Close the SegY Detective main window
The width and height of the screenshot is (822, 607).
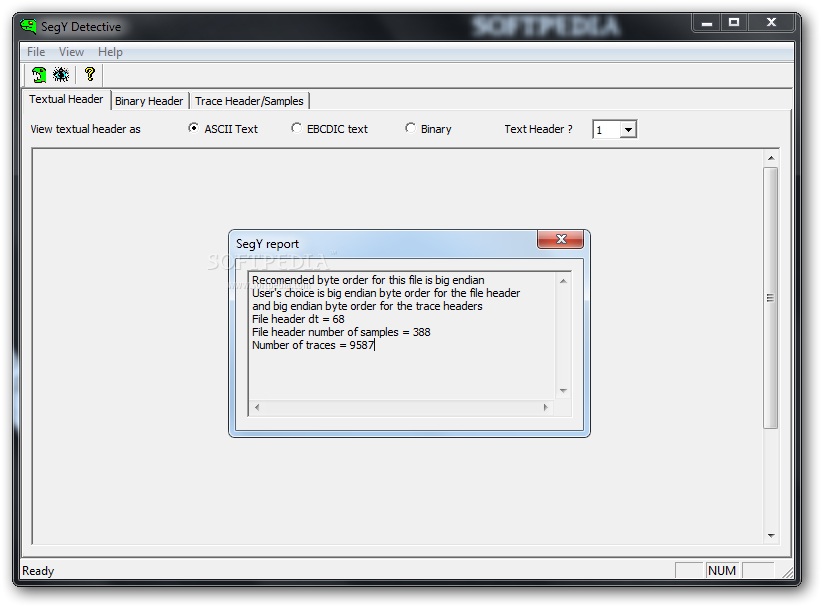tap(771, 23)
